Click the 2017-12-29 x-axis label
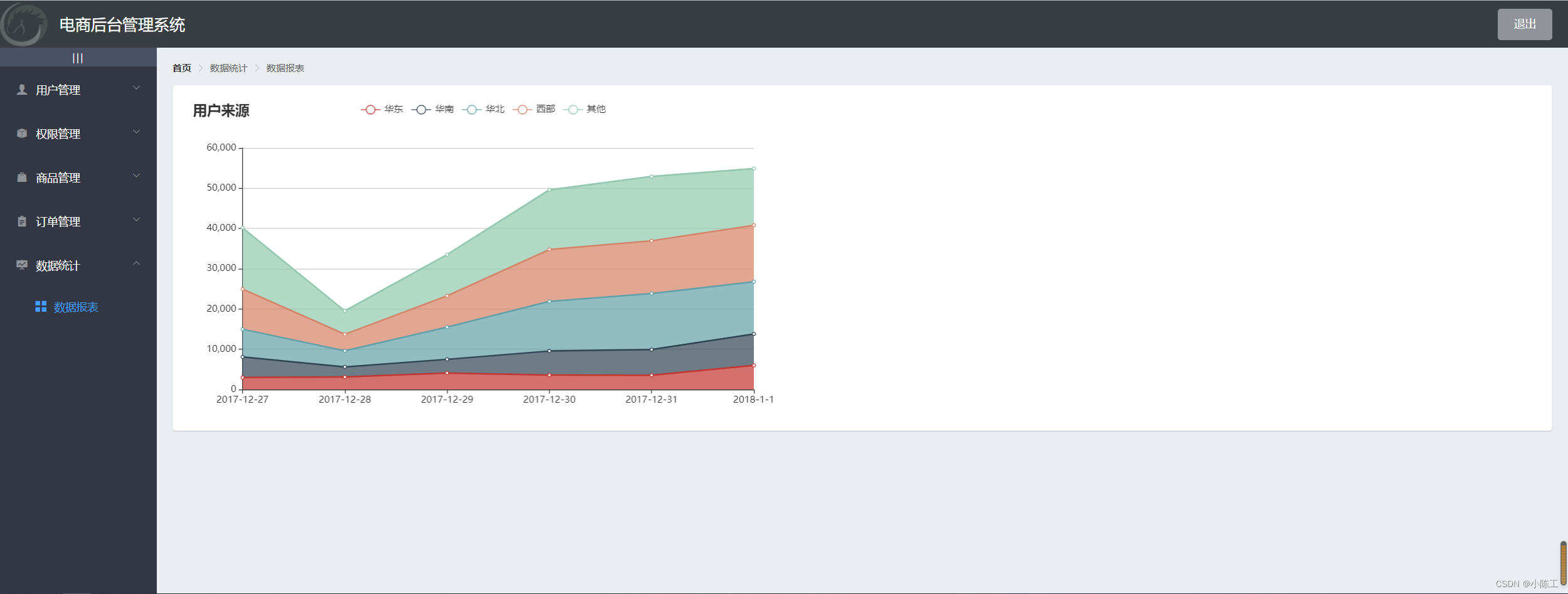The width and height of the screenshot is (1568, 594). pyautogui.click(x=447, y=400)
